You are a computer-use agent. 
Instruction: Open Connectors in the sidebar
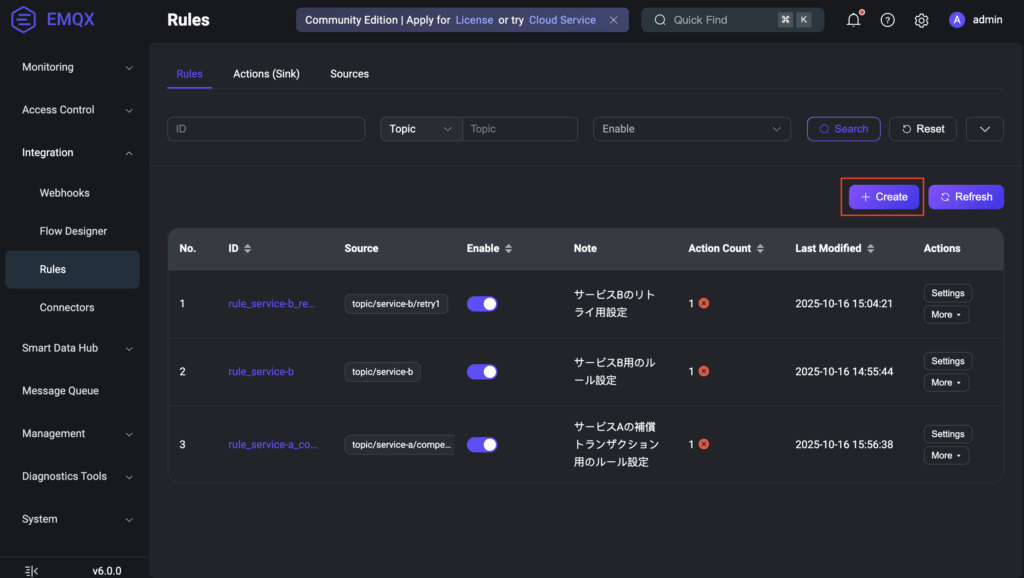67,307
